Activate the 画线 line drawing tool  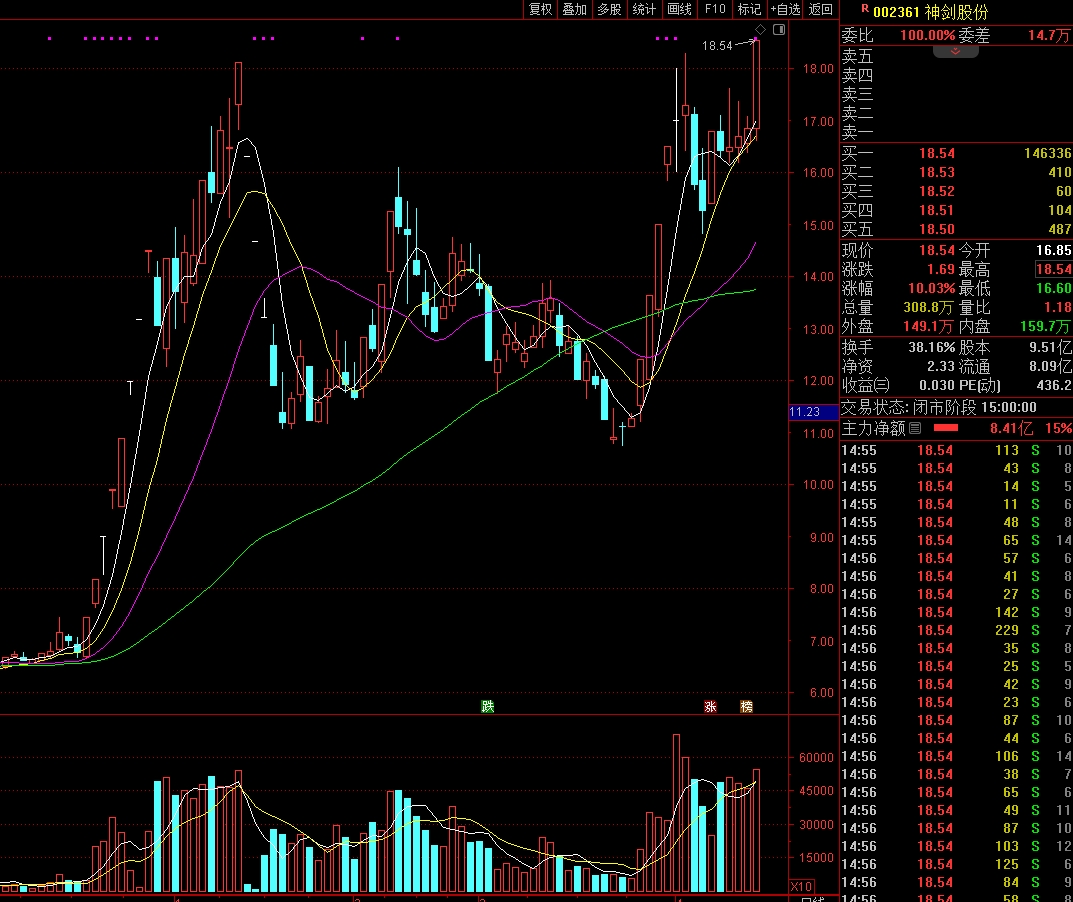coord(680,9)
